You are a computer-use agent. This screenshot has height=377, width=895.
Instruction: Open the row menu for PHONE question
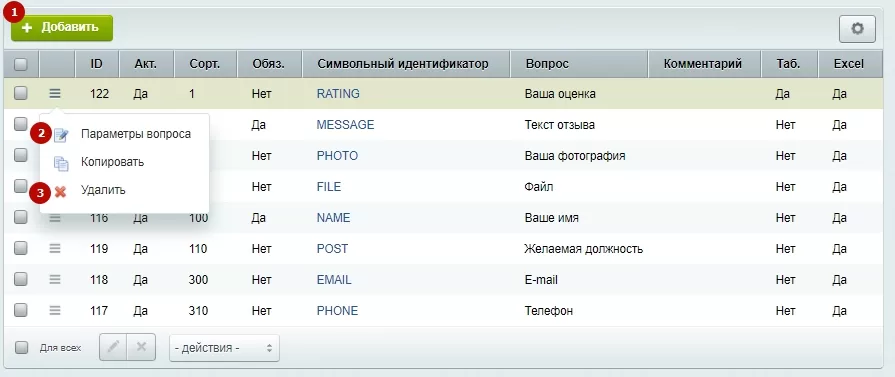tap(55, 310)
